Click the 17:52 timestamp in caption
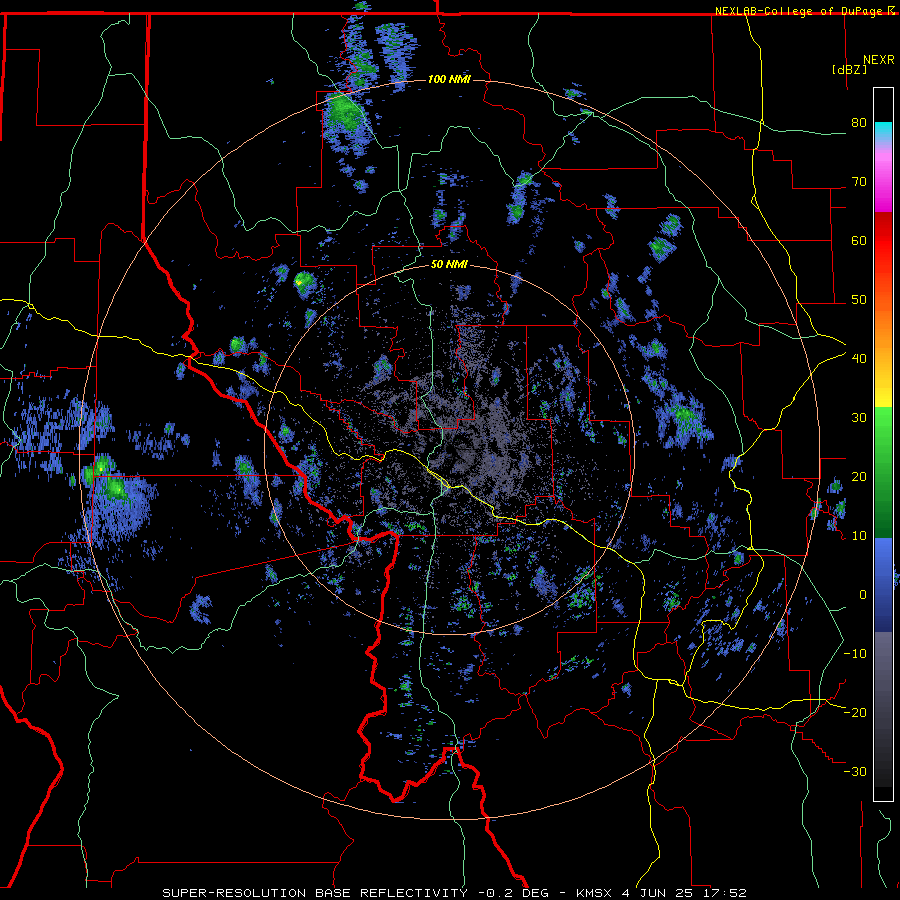900x900 pixels. click(724, 893)
